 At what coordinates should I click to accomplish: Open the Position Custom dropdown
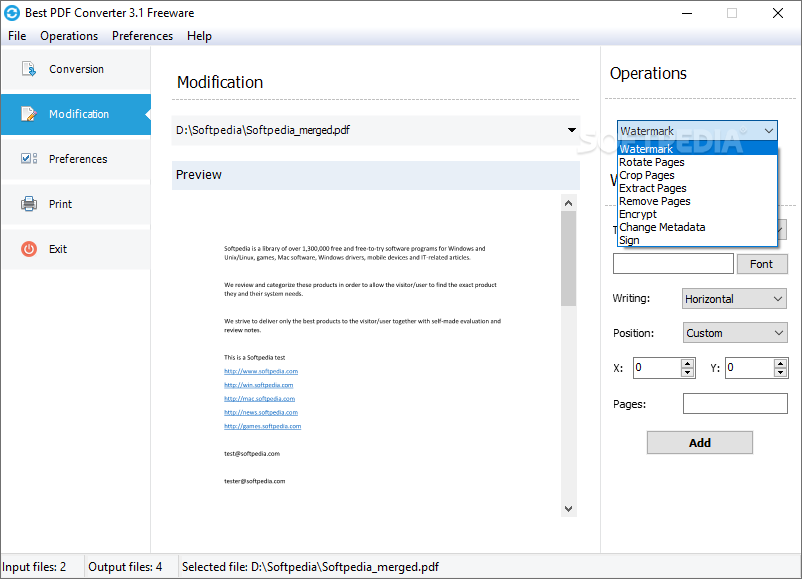click(x=734, y=333)
